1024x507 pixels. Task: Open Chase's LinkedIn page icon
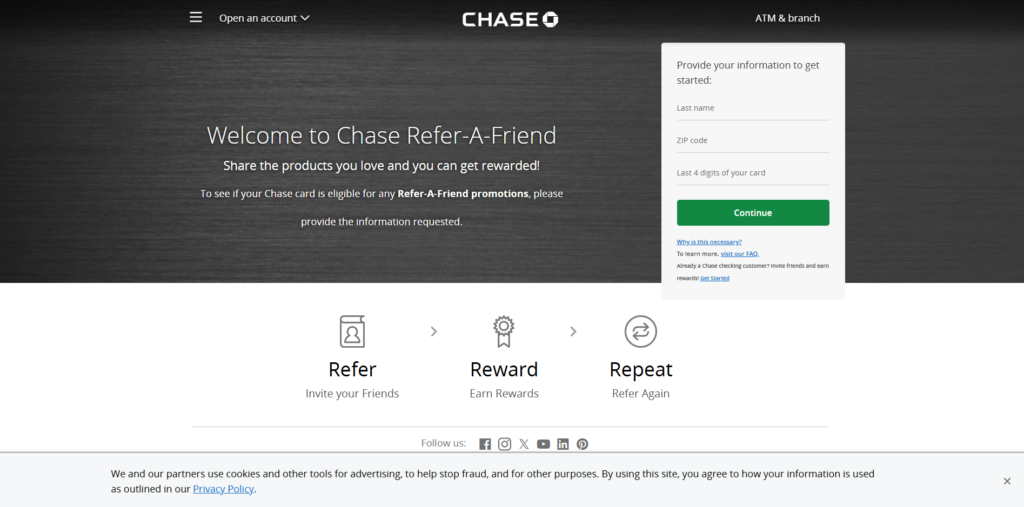pyautogui.click(x=563, y=444)
